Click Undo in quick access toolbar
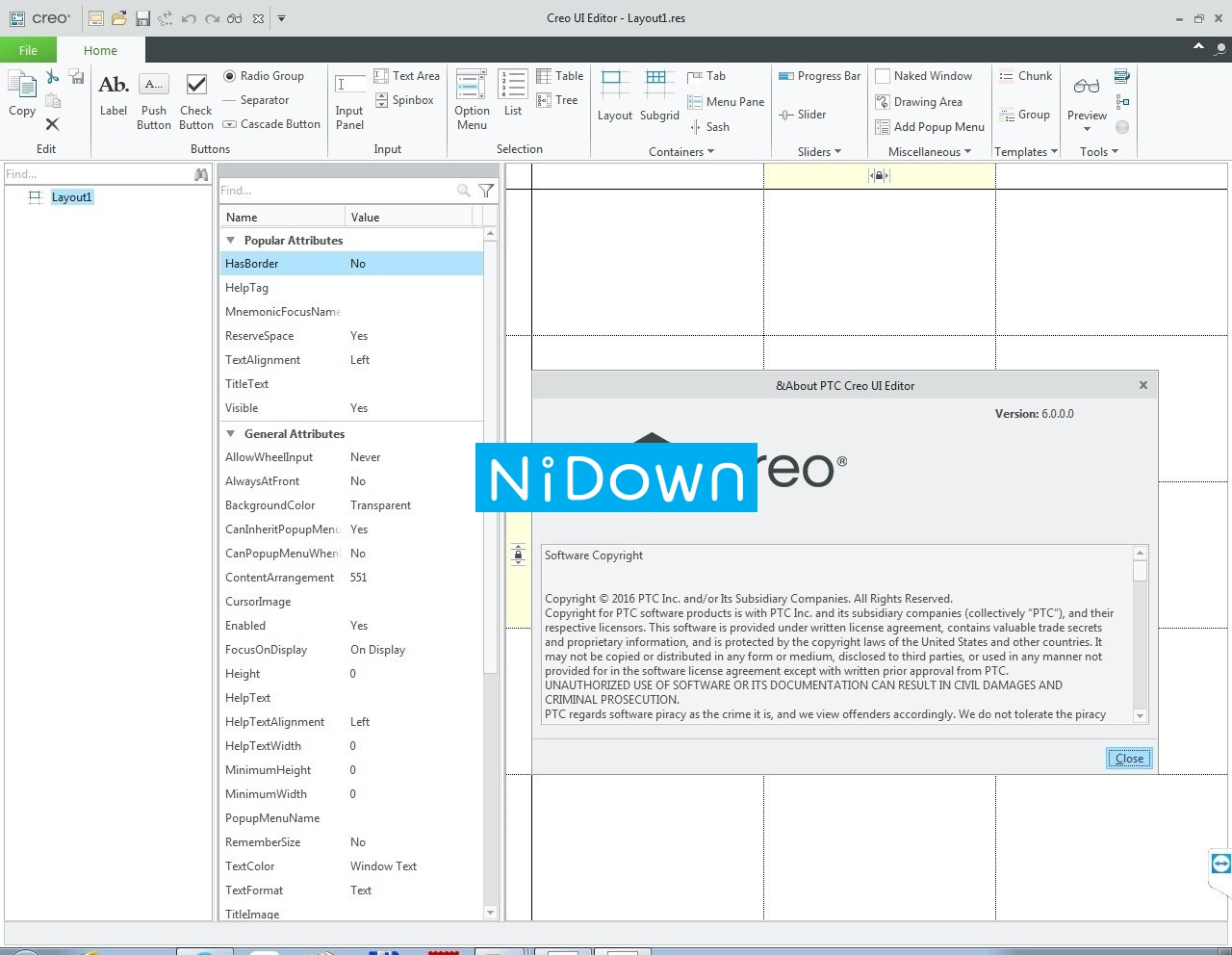The width and height of the screenshot is (1232, 955). 189,18
